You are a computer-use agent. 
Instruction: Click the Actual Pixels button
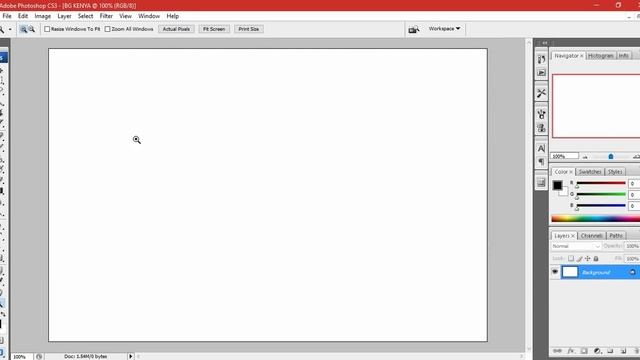click(x=176, y=29)
